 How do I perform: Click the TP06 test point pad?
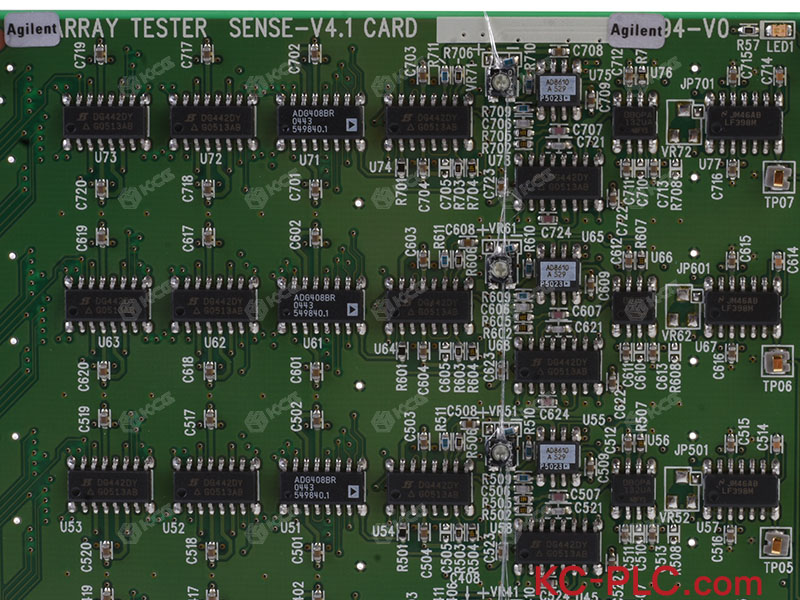tap(777, 362)
